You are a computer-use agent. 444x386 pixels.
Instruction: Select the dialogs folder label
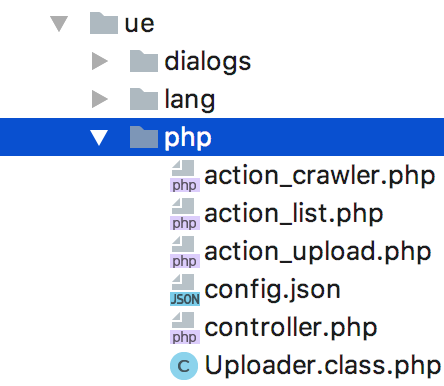pos(207,62)
